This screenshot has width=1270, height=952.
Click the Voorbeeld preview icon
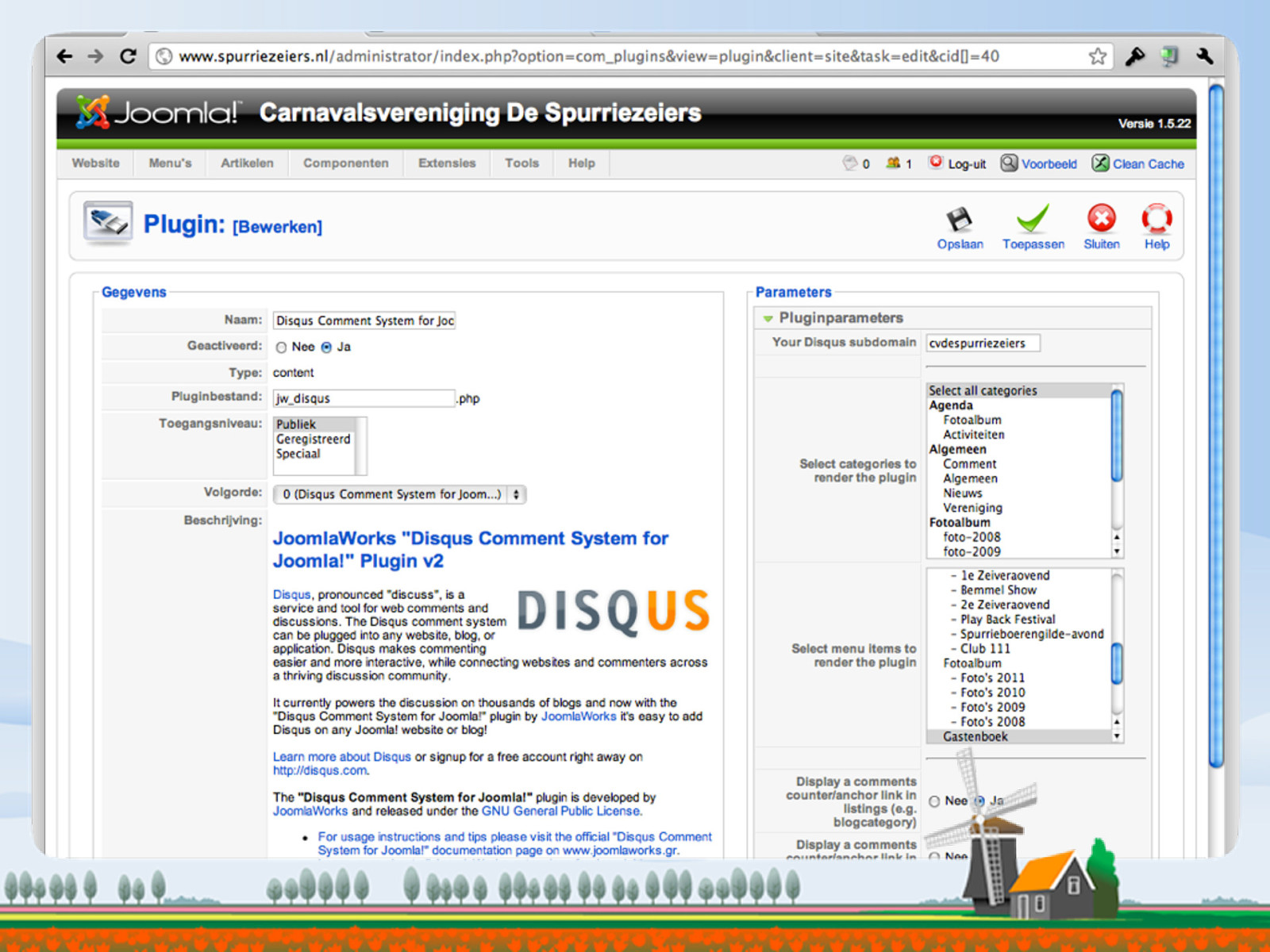click(1009, 163)
